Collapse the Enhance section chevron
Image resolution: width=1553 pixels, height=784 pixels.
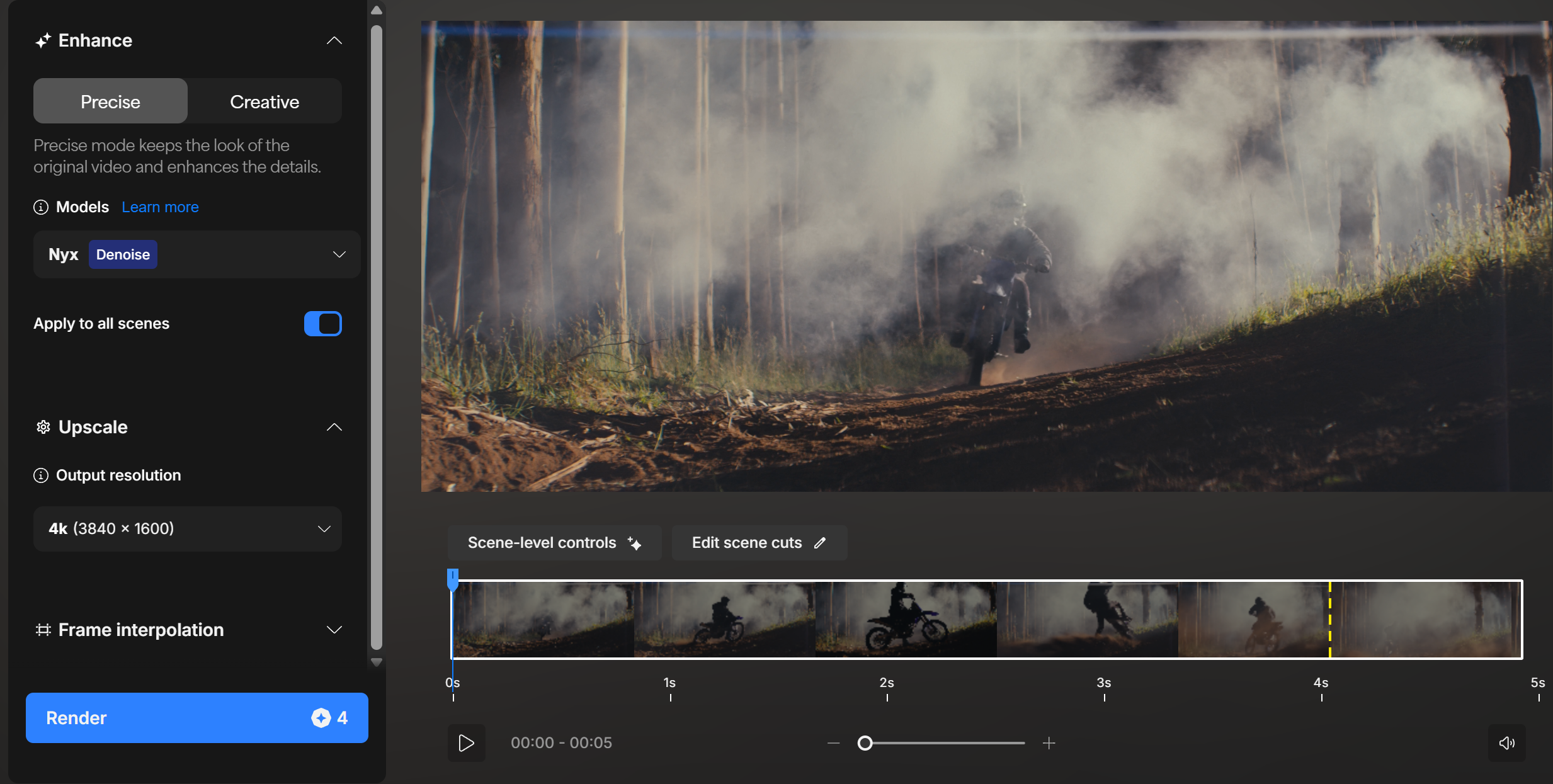click(x=334, y=41)
